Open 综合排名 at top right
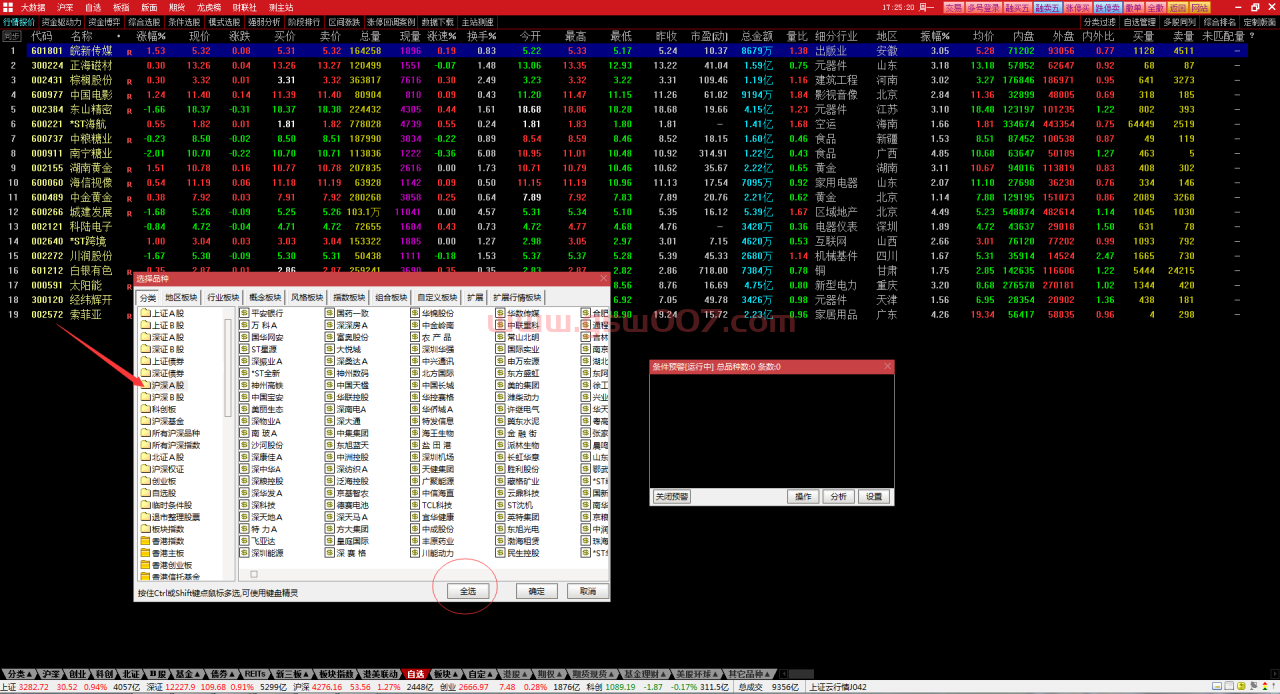The height and width of the screenshot is (694, 1280). (x=1220, y=22)
